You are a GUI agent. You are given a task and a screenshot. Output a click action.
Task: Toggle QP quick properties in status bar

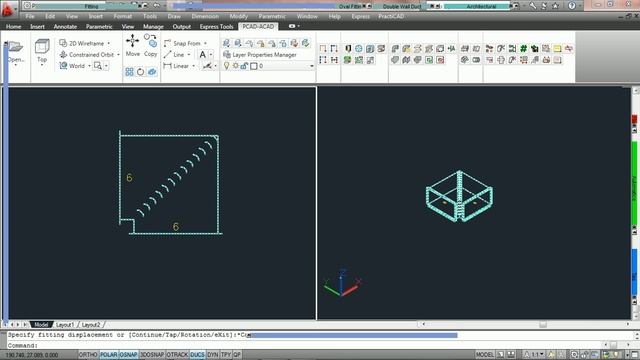click(237, 355)
